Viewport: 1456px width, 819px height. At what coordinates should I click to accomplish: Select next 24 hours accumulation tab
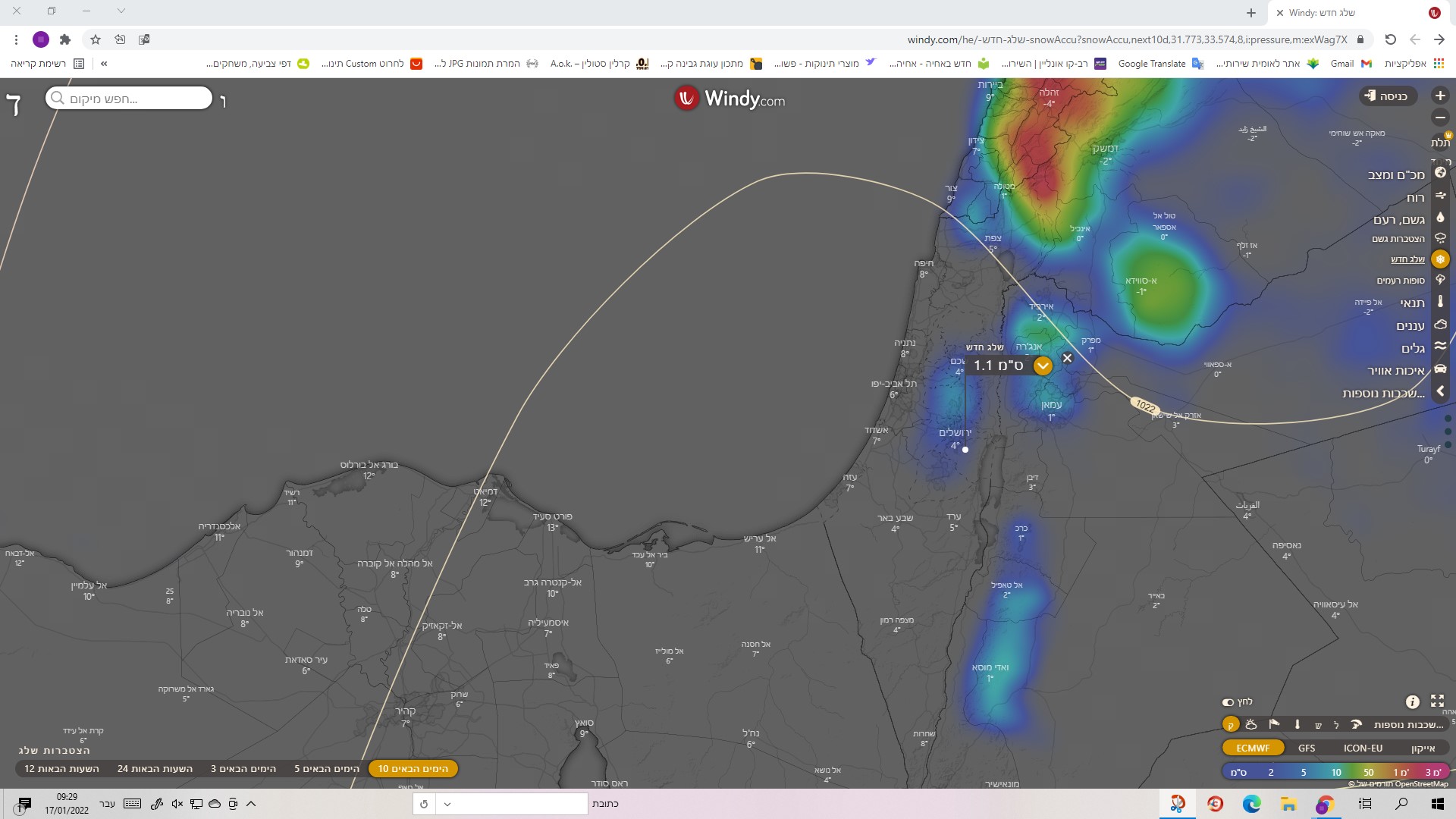[155, 769]
